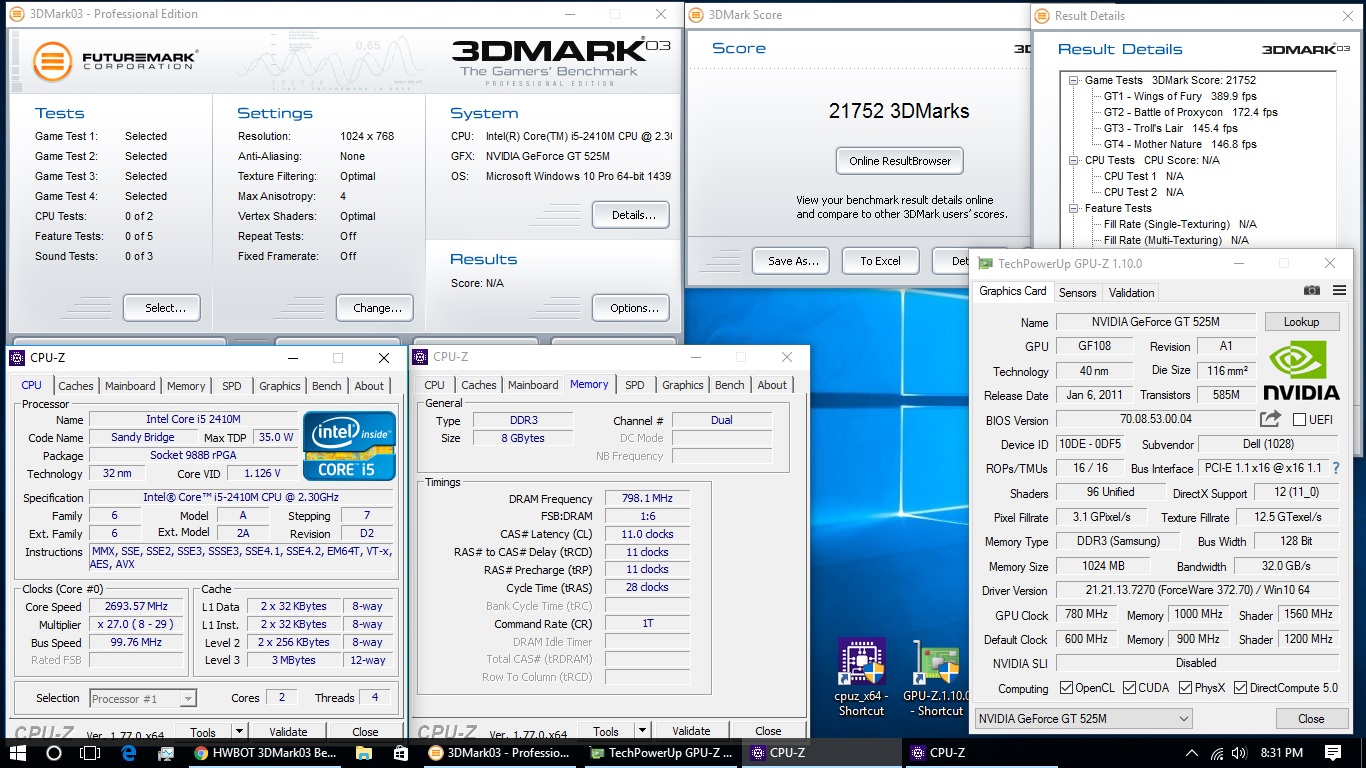
Task: Open Tools dropdown arrow in CPU-Z CPU window
Action: pyautogui.click(x=239, y=732)
